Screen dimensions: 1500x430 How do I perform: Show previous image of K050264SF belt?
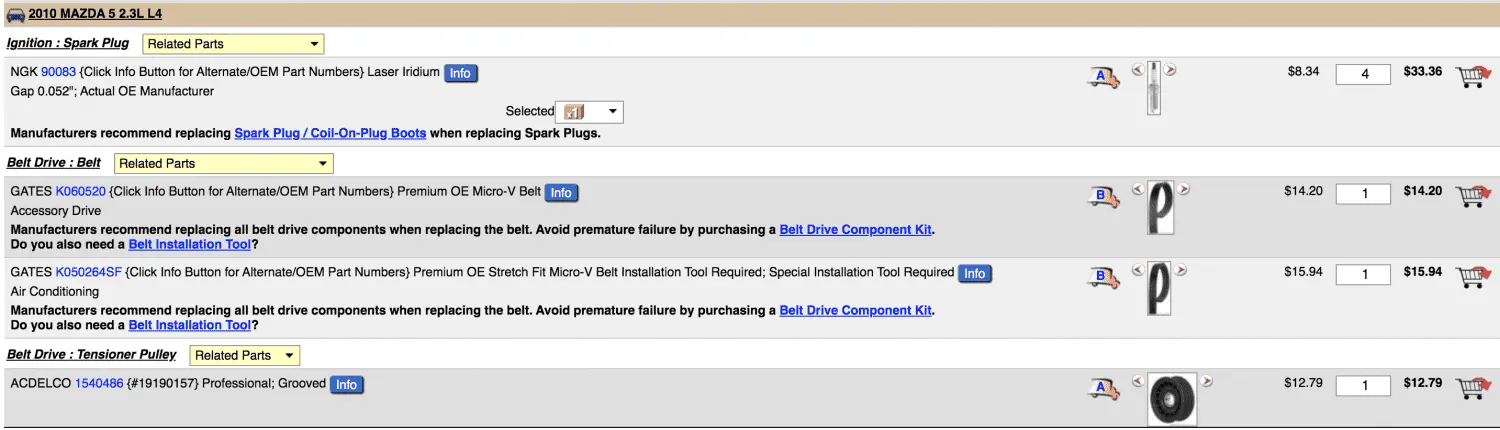[x=1137, y=269]
